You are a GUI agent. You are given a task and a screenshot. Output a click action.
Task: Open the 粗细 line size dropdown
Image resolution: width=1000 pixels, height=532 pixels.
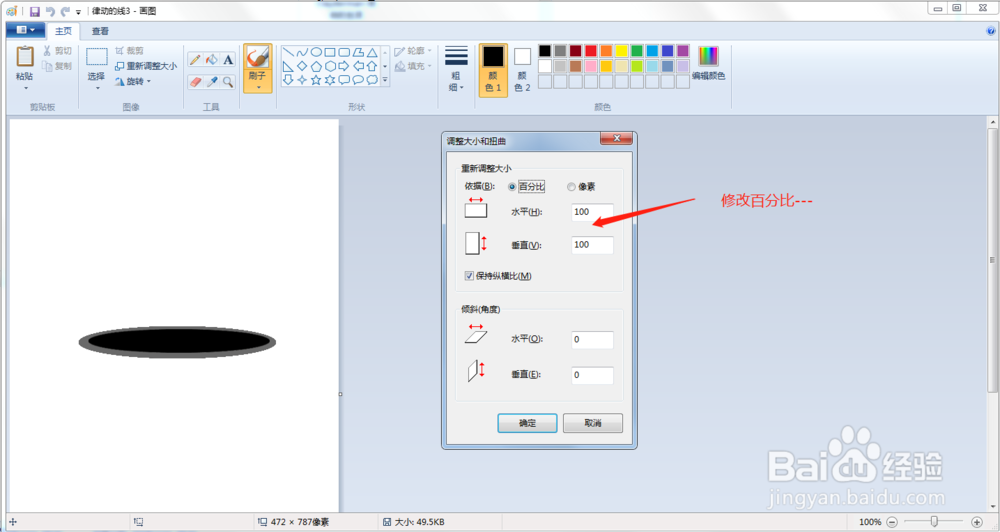tap(456, 69)
